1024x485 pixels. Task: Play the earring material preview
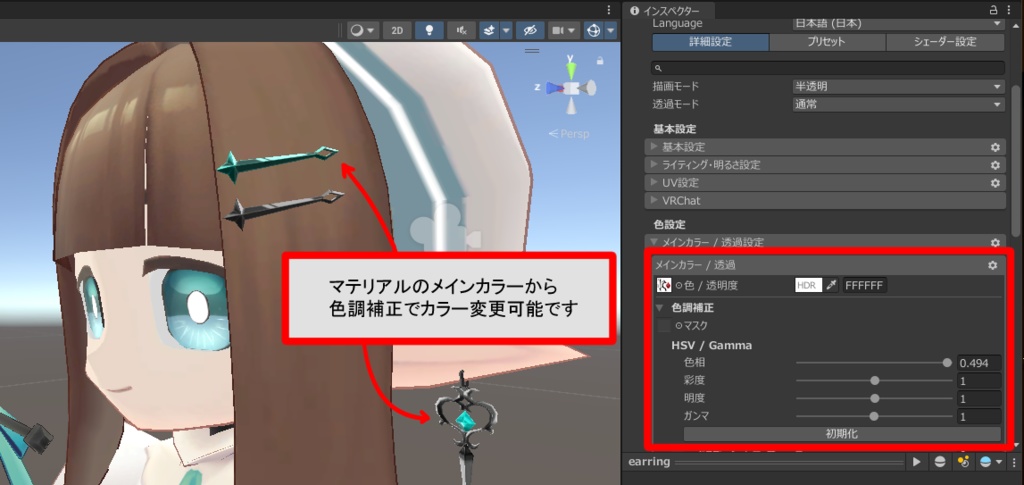pos(917,462)
